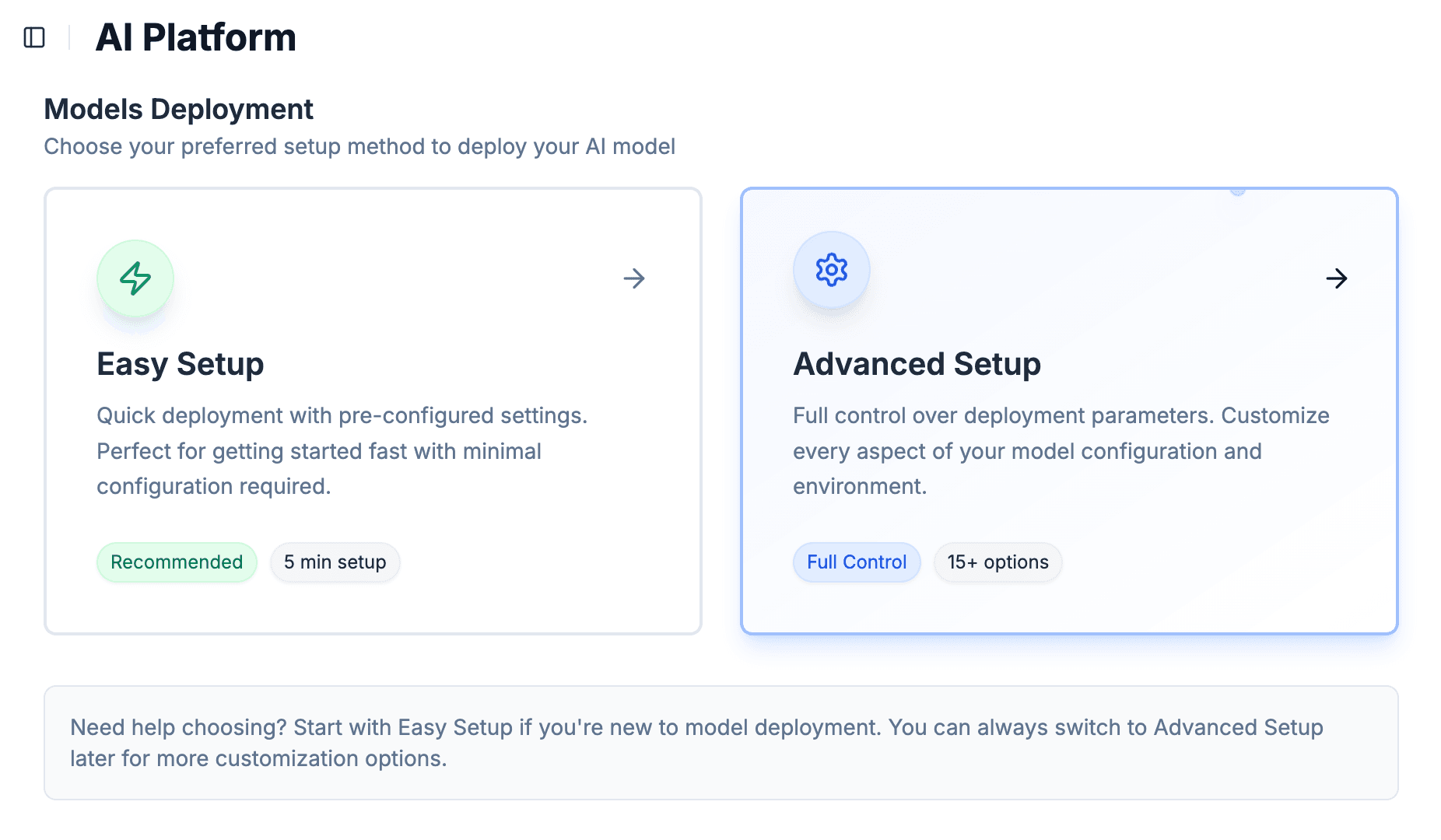1441x840 pixels.
Task: Click the arrow on Easy Setup card
Action: click(634, 278)
